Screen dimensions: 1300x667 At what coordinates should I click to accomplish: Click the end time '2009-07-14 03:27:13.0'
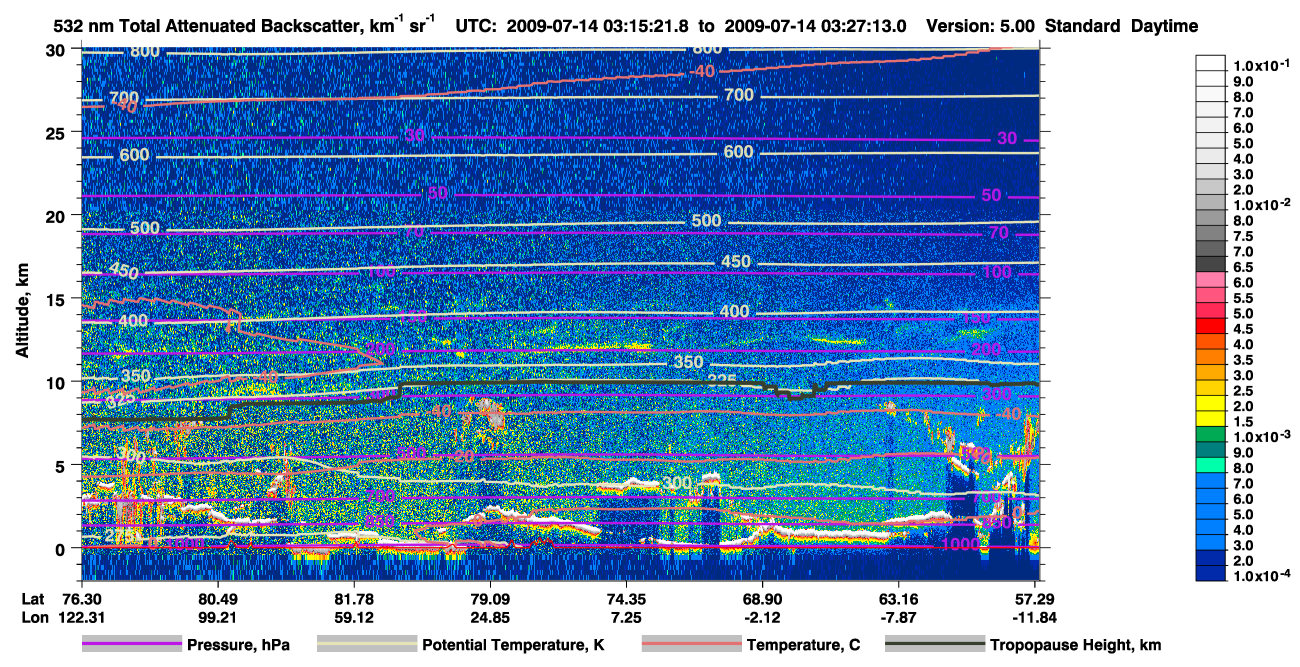[x=818, y=27]
